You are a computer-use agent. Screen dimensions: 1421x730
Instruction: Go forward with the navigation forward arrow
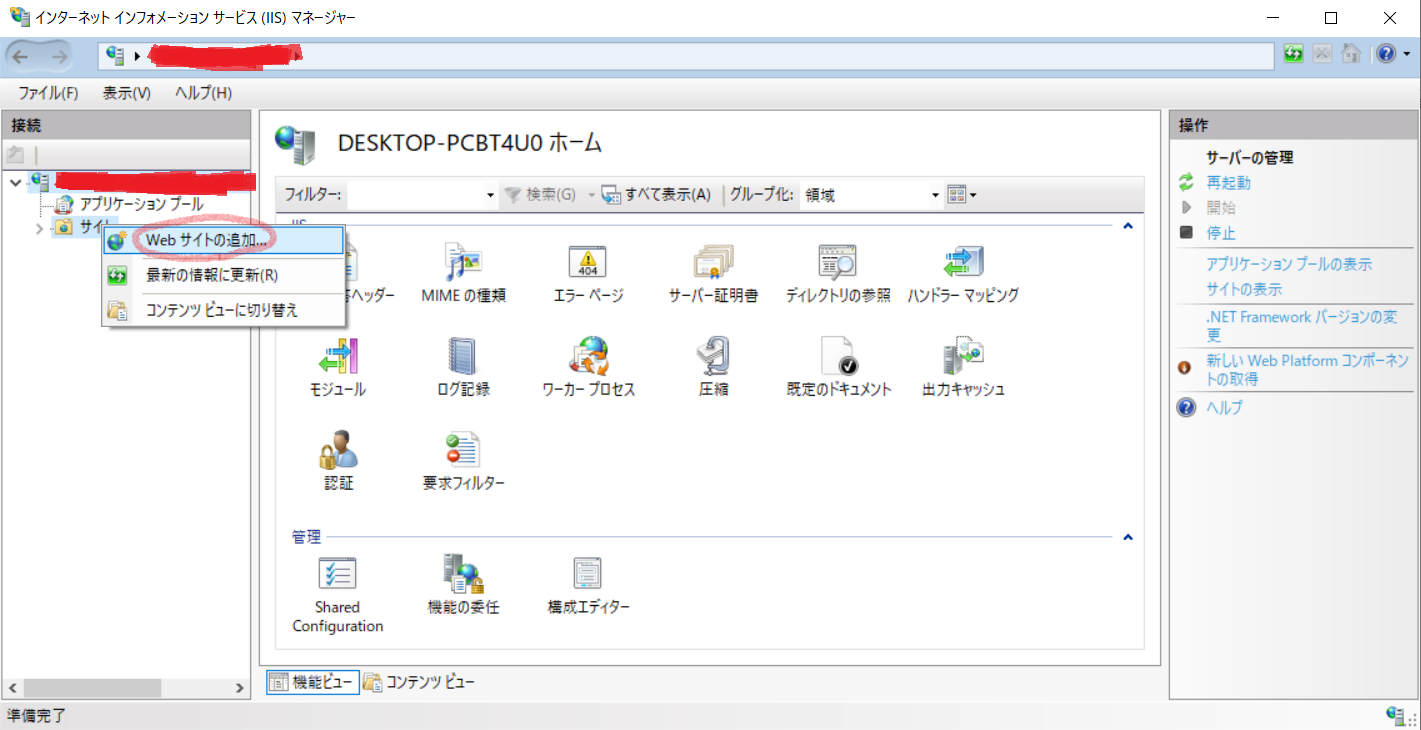tap(59, 55)
